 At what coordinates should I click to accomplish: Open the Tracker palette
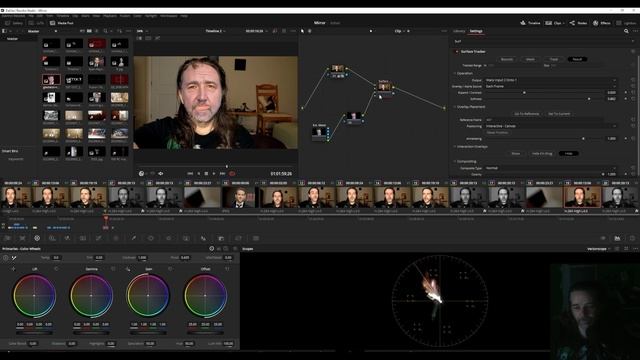pos(168,238)
